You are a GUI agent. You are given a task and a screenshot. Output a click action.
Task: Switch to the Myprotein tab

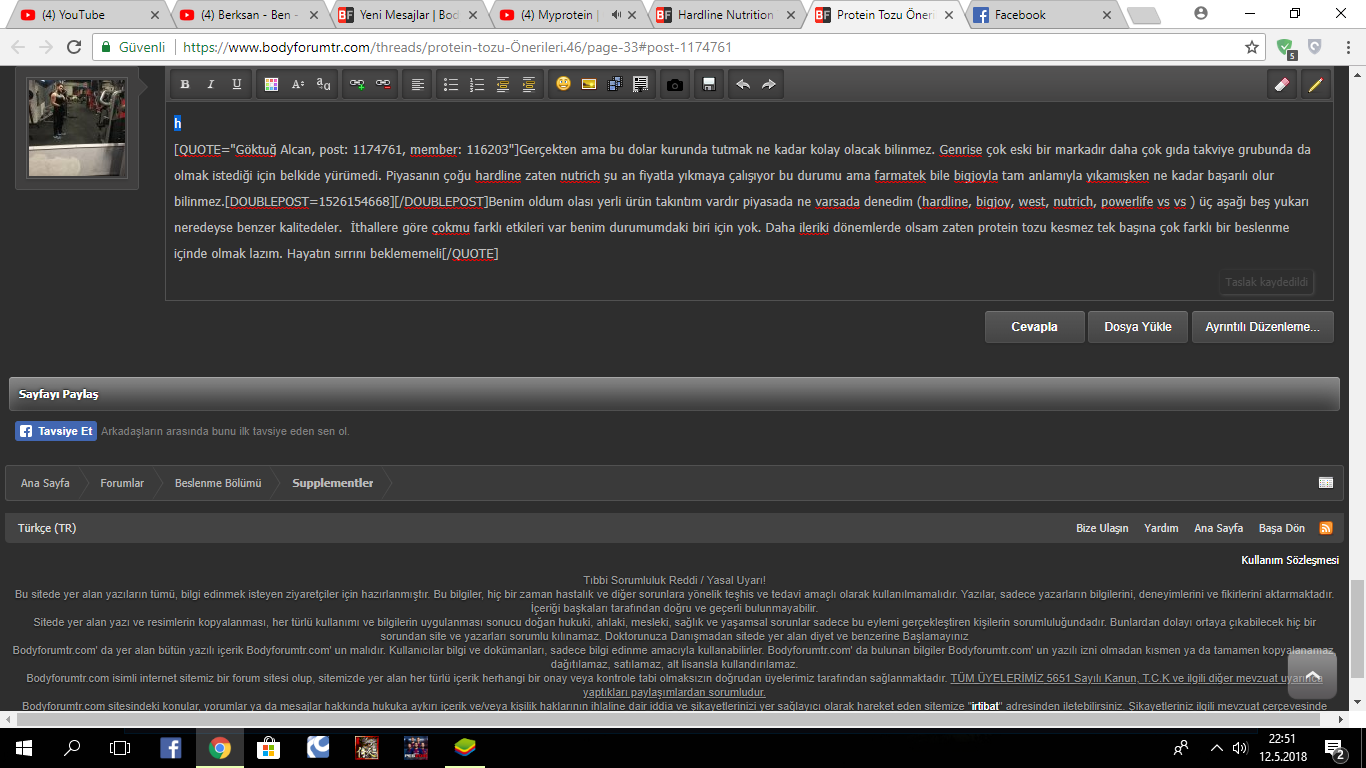(x=565, y=15)
